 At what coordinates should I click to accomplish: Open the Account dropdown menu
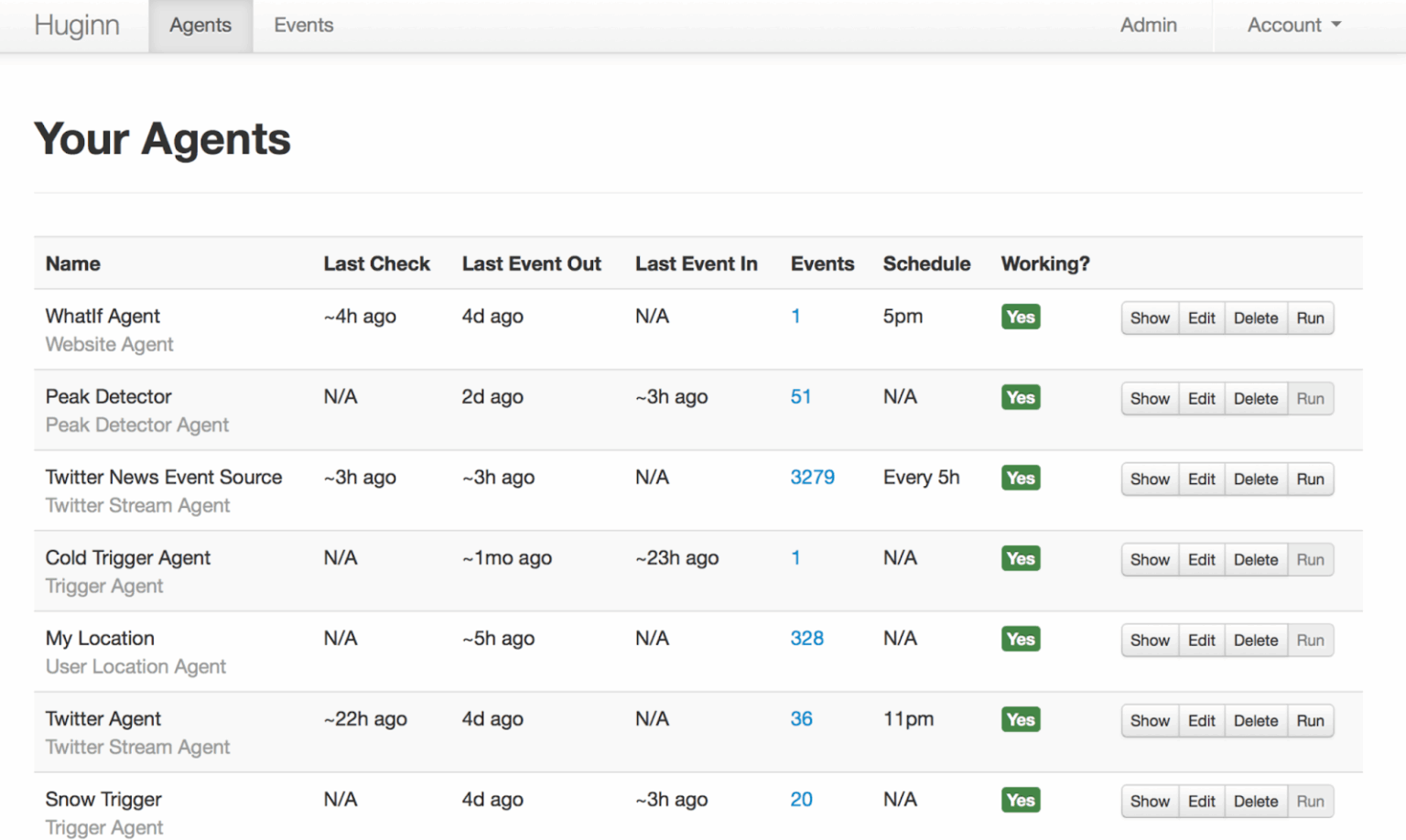(x=1292, y=25)
